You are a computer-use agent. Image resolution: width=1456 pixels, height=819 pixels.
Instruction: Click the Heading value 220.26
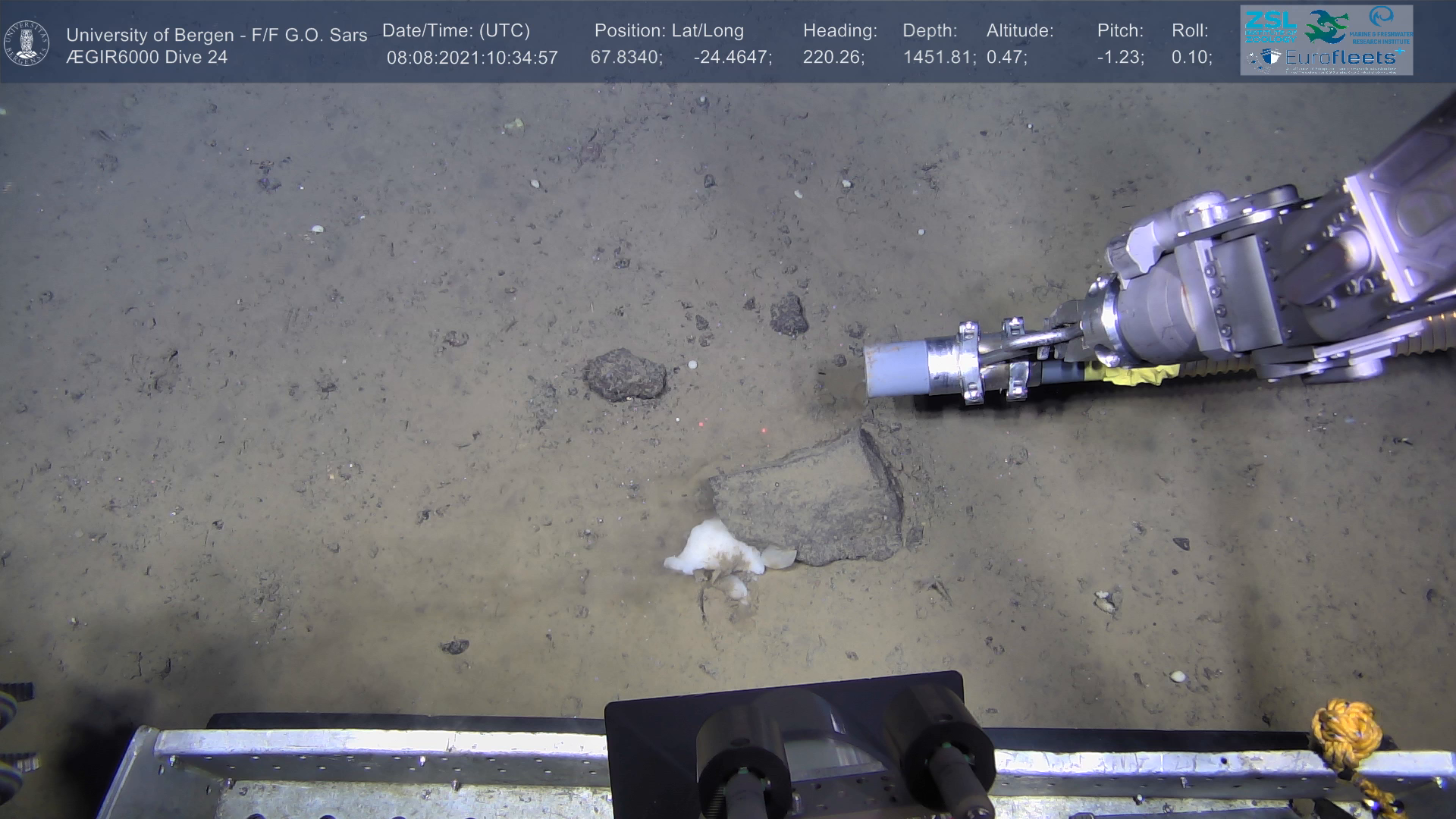tap(833, 58)
